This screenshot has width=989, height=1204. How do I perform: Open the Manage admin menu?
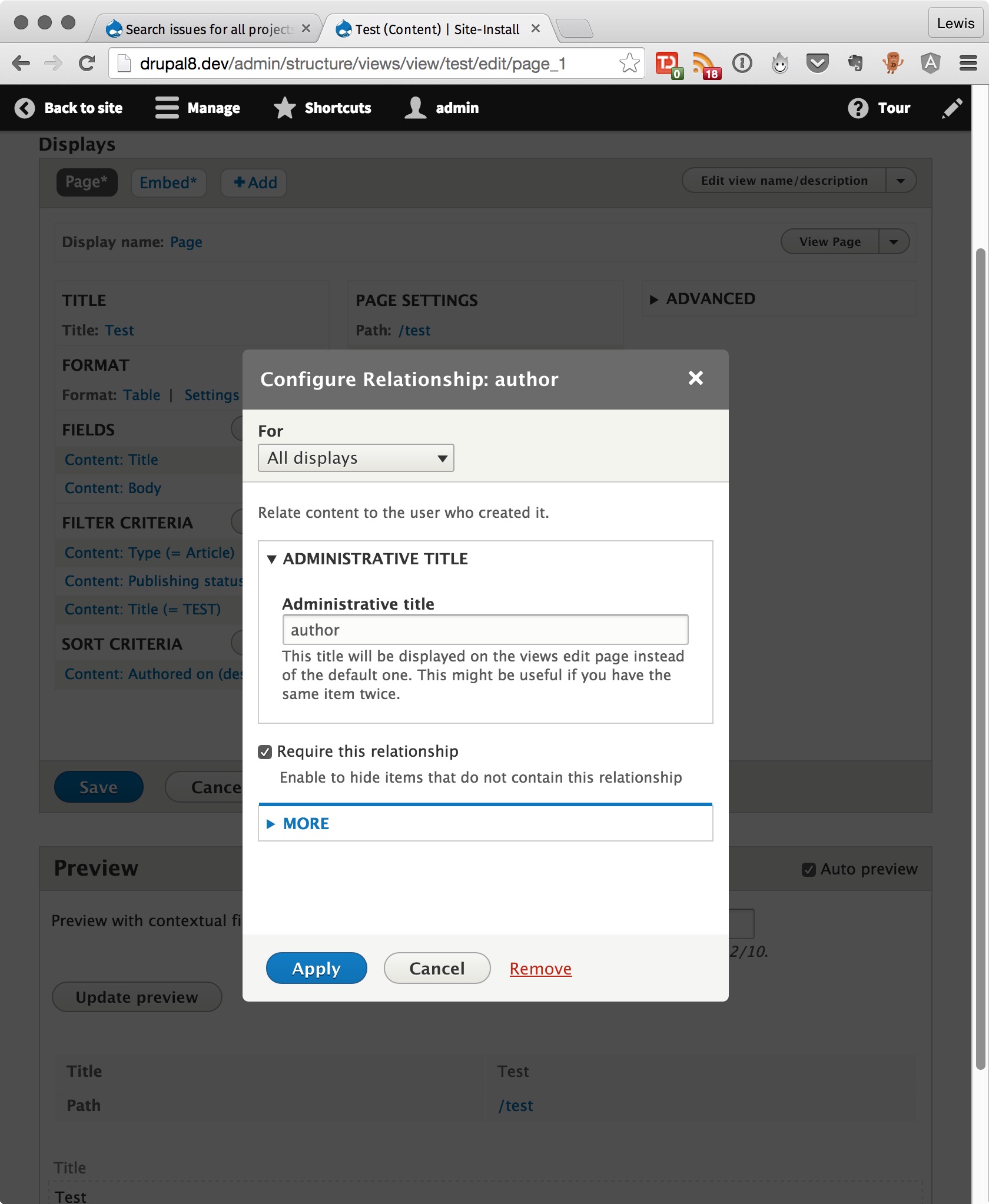pyautogui.click(x=199, y=108)
